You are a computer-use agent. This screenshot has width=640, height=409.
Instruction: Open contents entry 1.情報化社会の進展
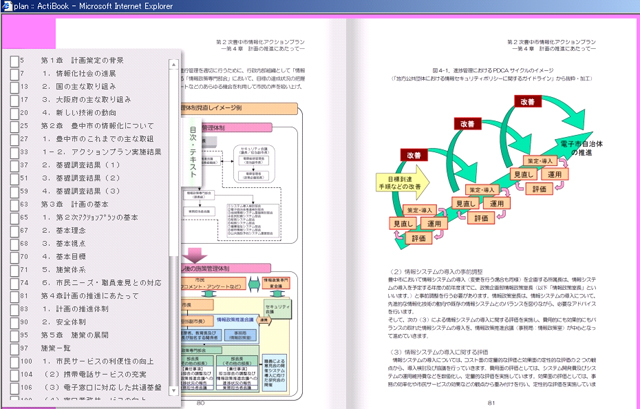(x=79, y=73)
